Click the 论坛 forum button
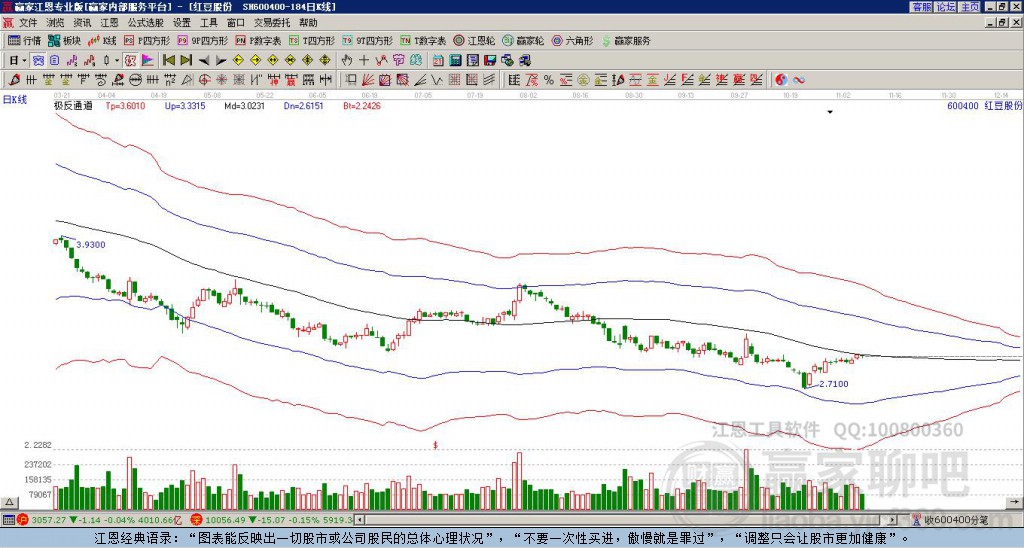Viewport: 1024px width, 548px height. pos(946,7)
